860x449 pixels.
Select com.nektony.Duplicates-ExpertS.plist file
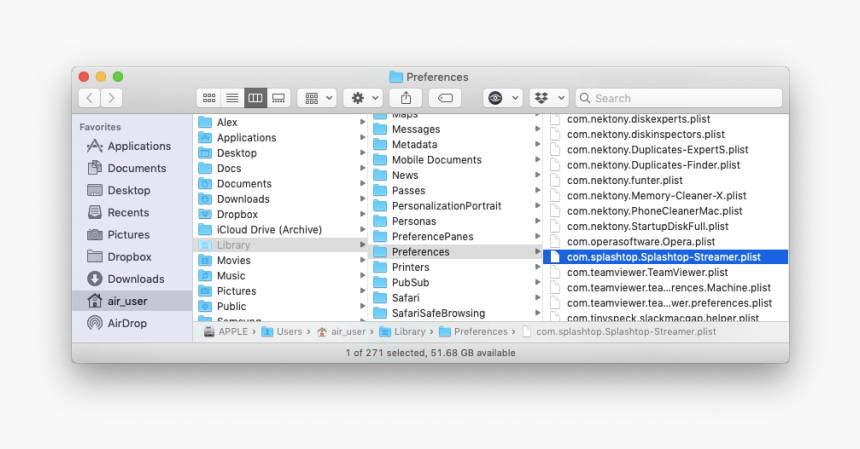click(x=665, y=150)
